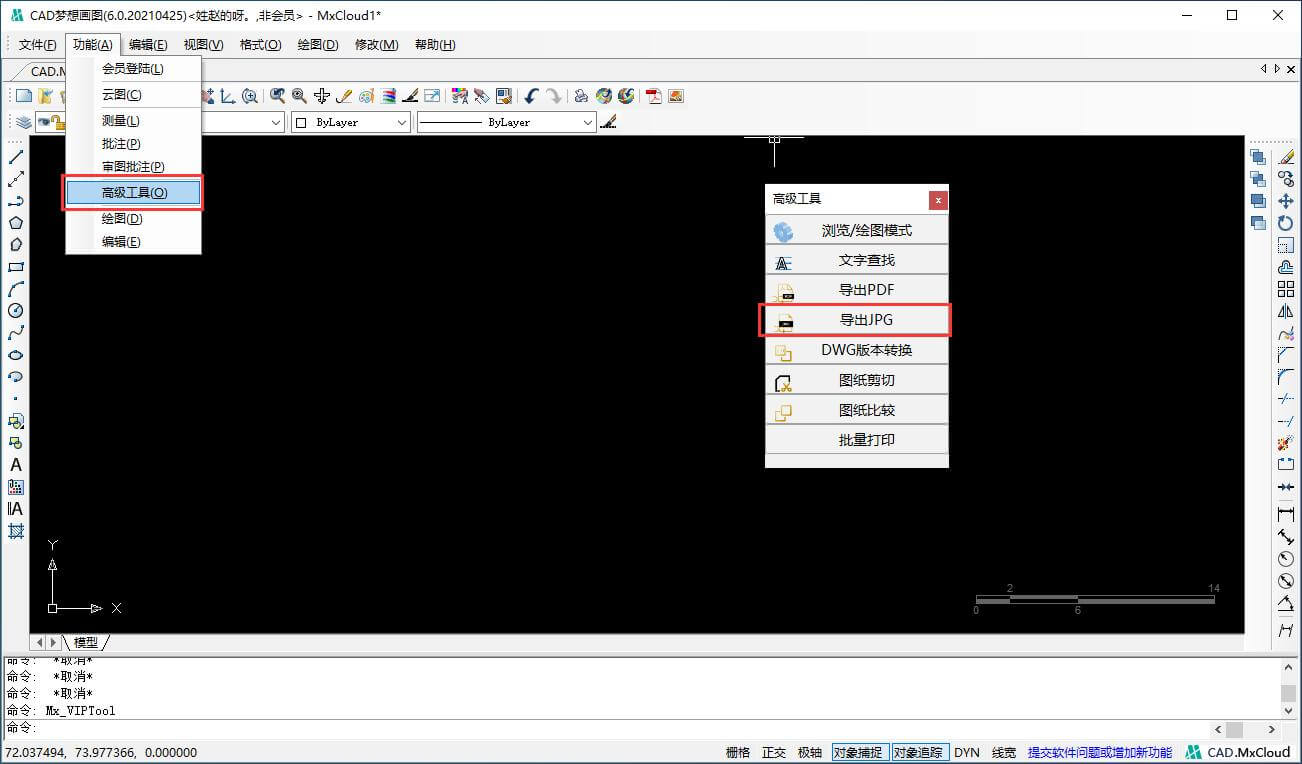Click the 导出JPG button
Screen dimensions: 1302x764
coord(856,320)
